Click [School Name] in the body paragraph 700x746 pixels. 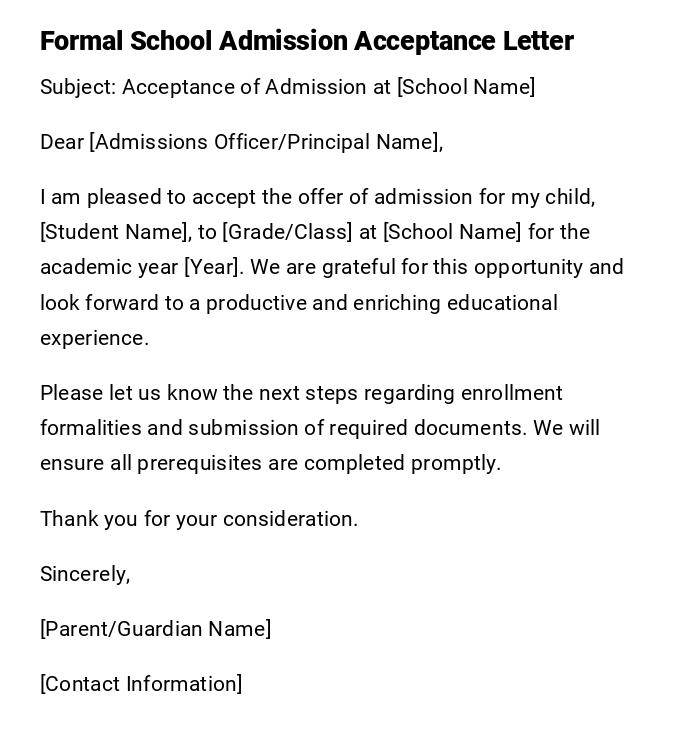[452, 232]
